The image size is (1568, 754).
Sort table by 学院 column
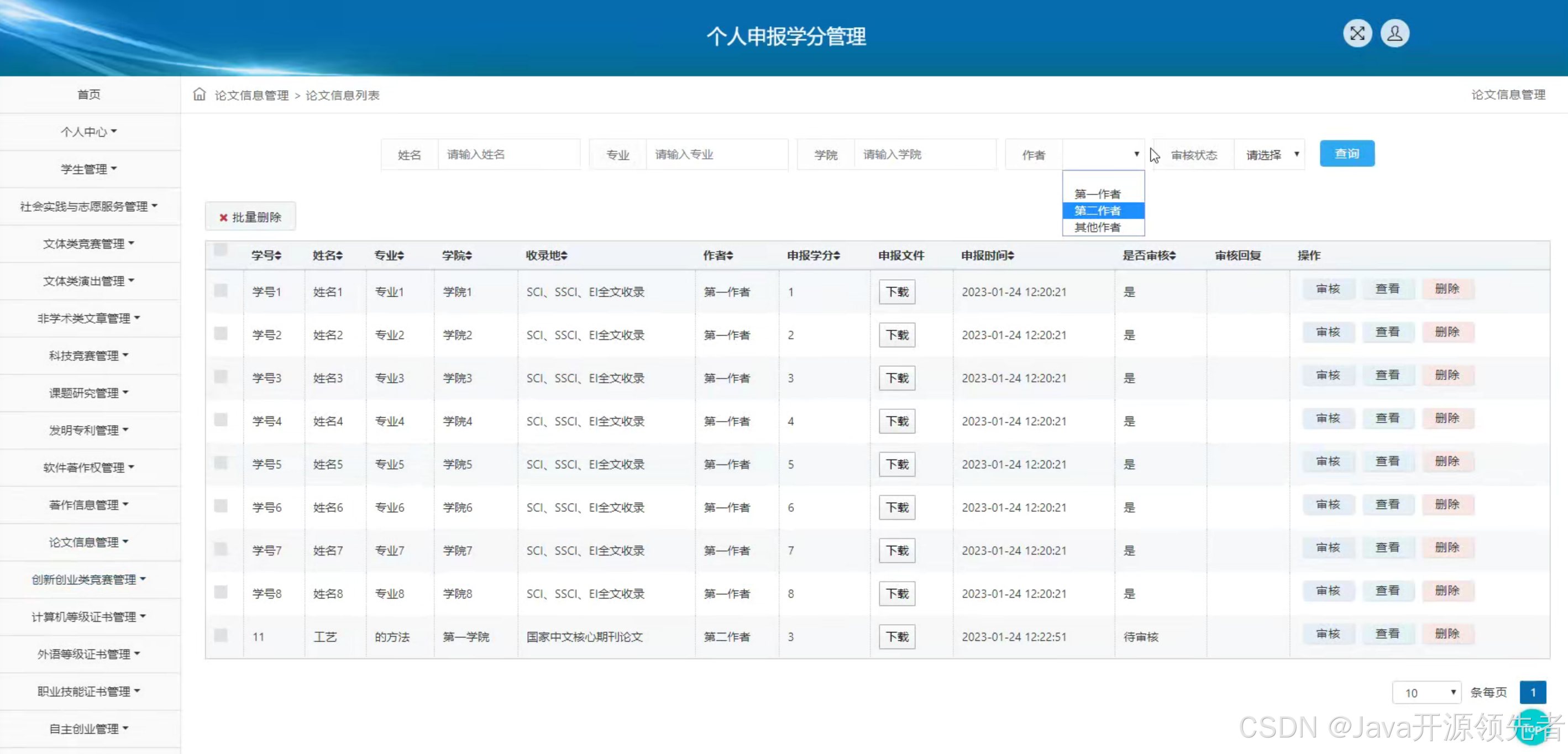(x=457, y=255)
